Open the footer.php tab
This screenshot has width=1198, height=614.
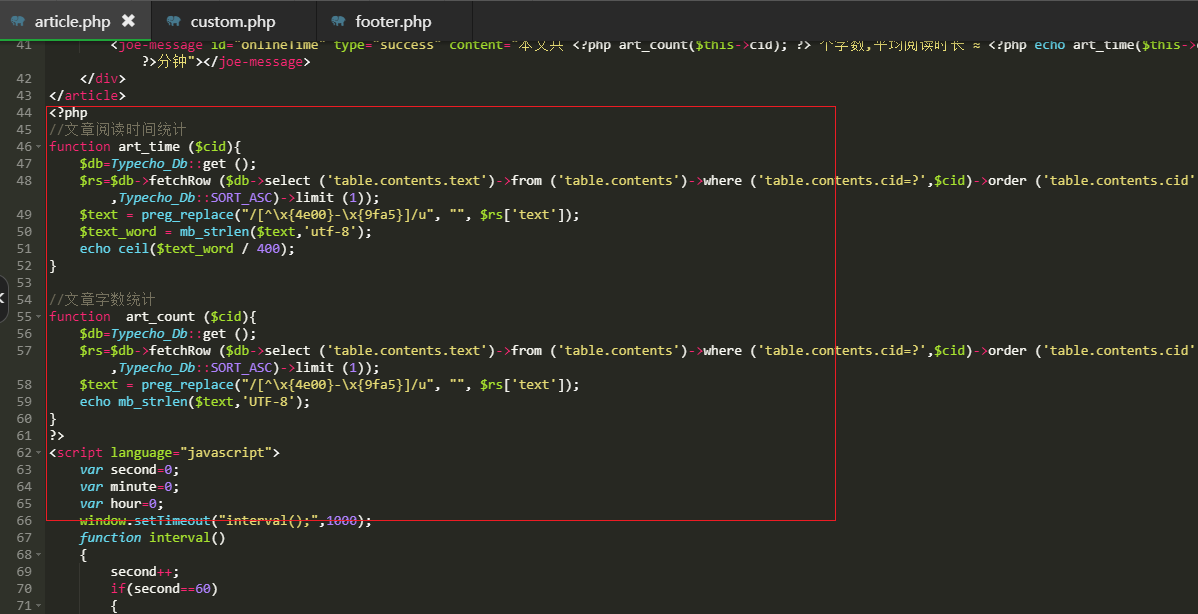393,21
